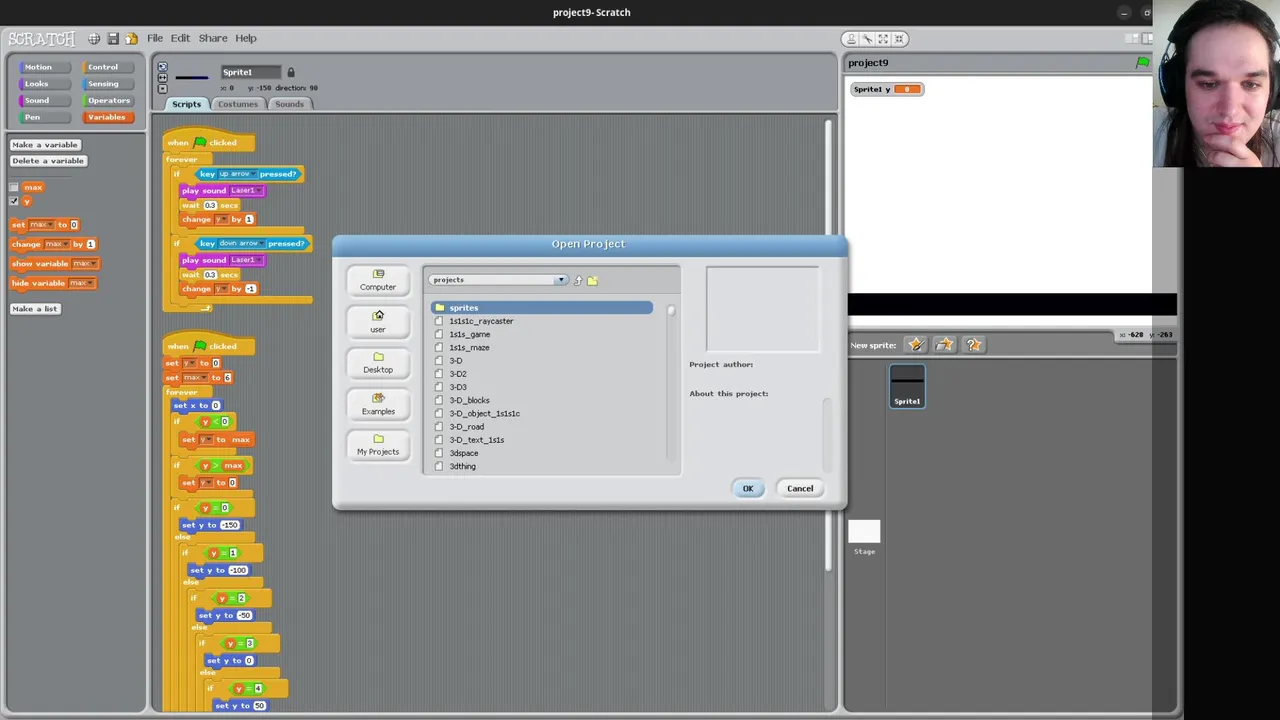Select the 3dthing project file
This screenshot has height=720, width=1280.
[x=462, y=466]
